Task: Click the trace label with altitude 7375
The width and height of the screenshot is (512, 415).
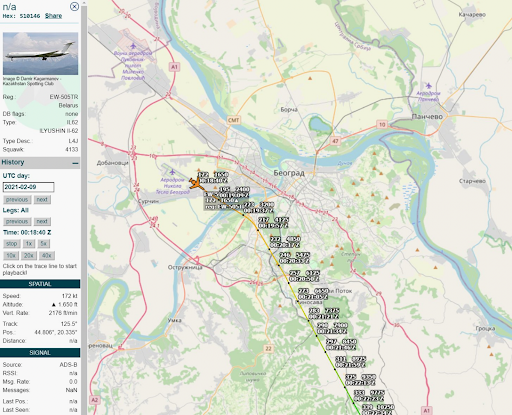Action: click(324, 313)
